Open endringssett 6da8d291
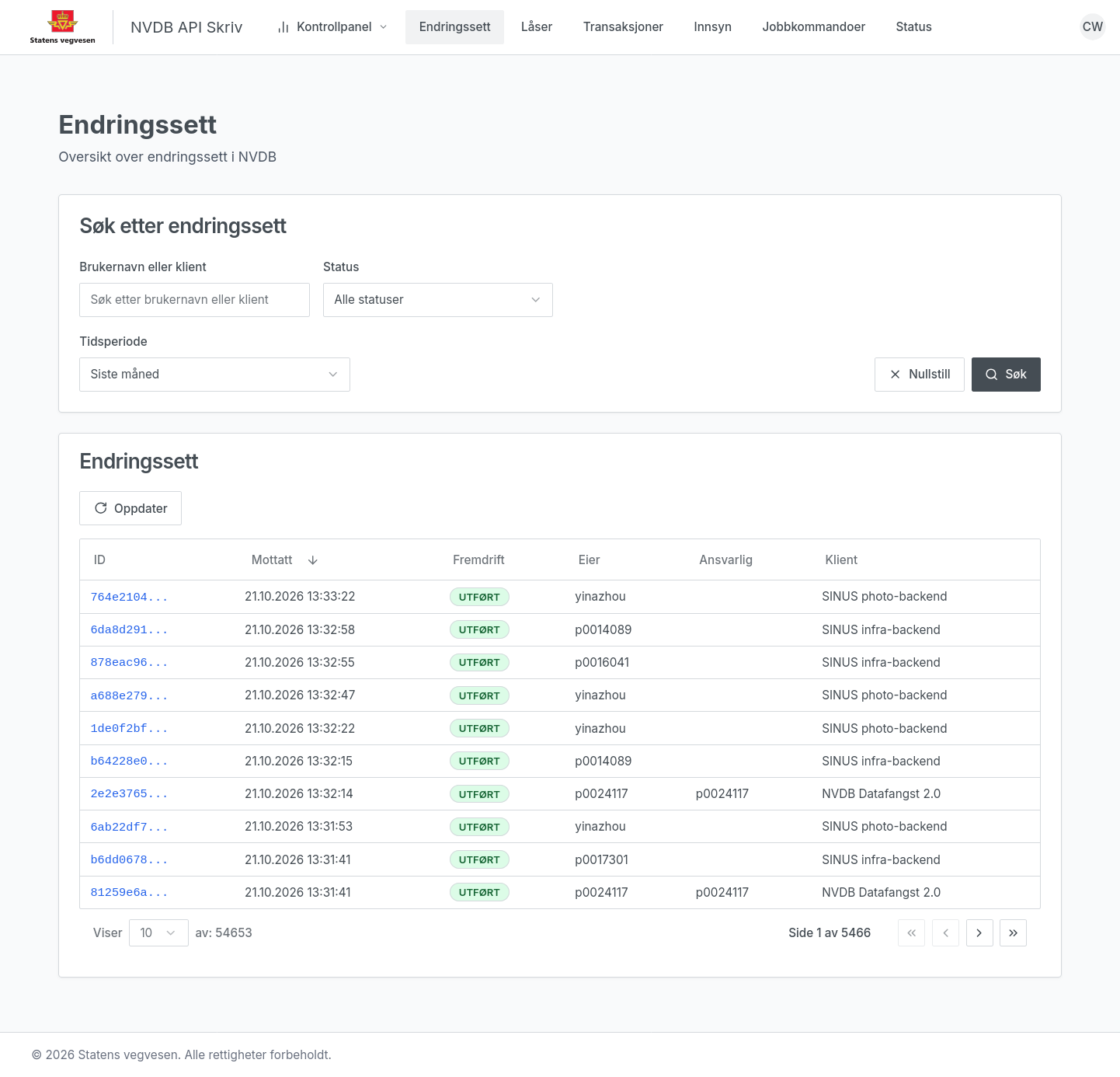This screenshot has width=1120, height=1077. point(129,630)
